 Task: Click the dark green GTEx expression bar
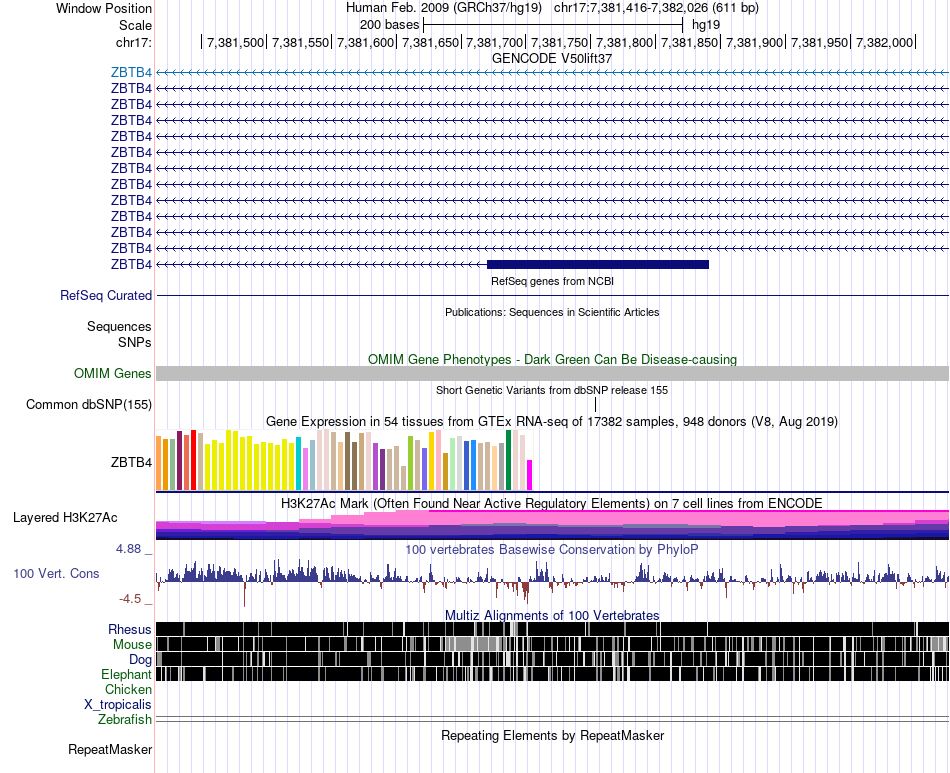pyautogui.click(x=509, y=460)
